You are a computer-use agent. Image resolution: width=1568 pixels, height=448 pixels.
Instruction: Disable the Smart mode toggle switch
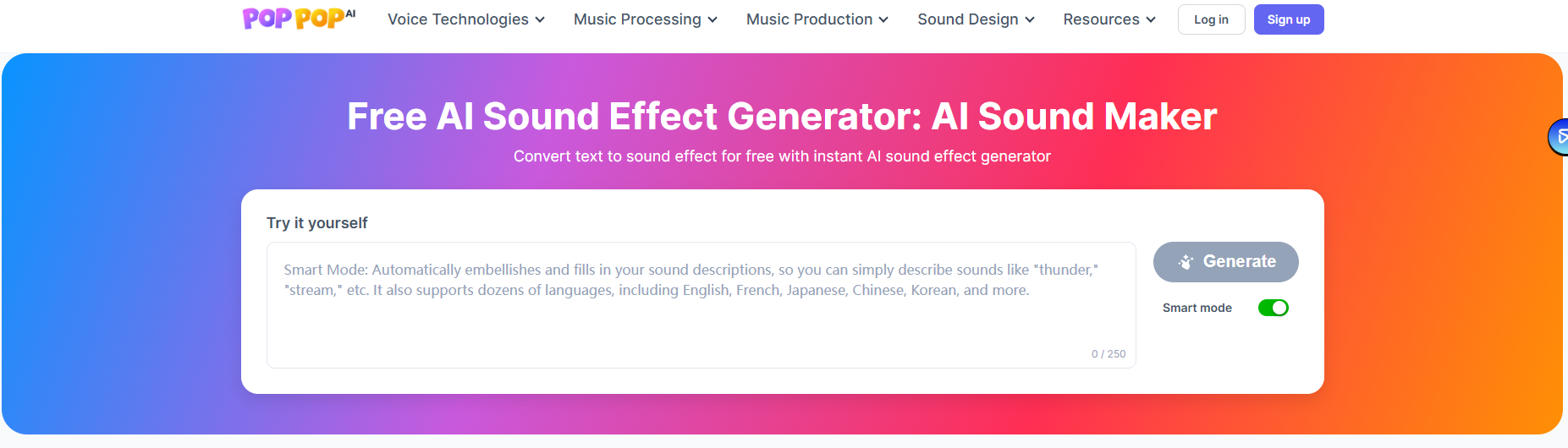click(x=1273, y=308)
